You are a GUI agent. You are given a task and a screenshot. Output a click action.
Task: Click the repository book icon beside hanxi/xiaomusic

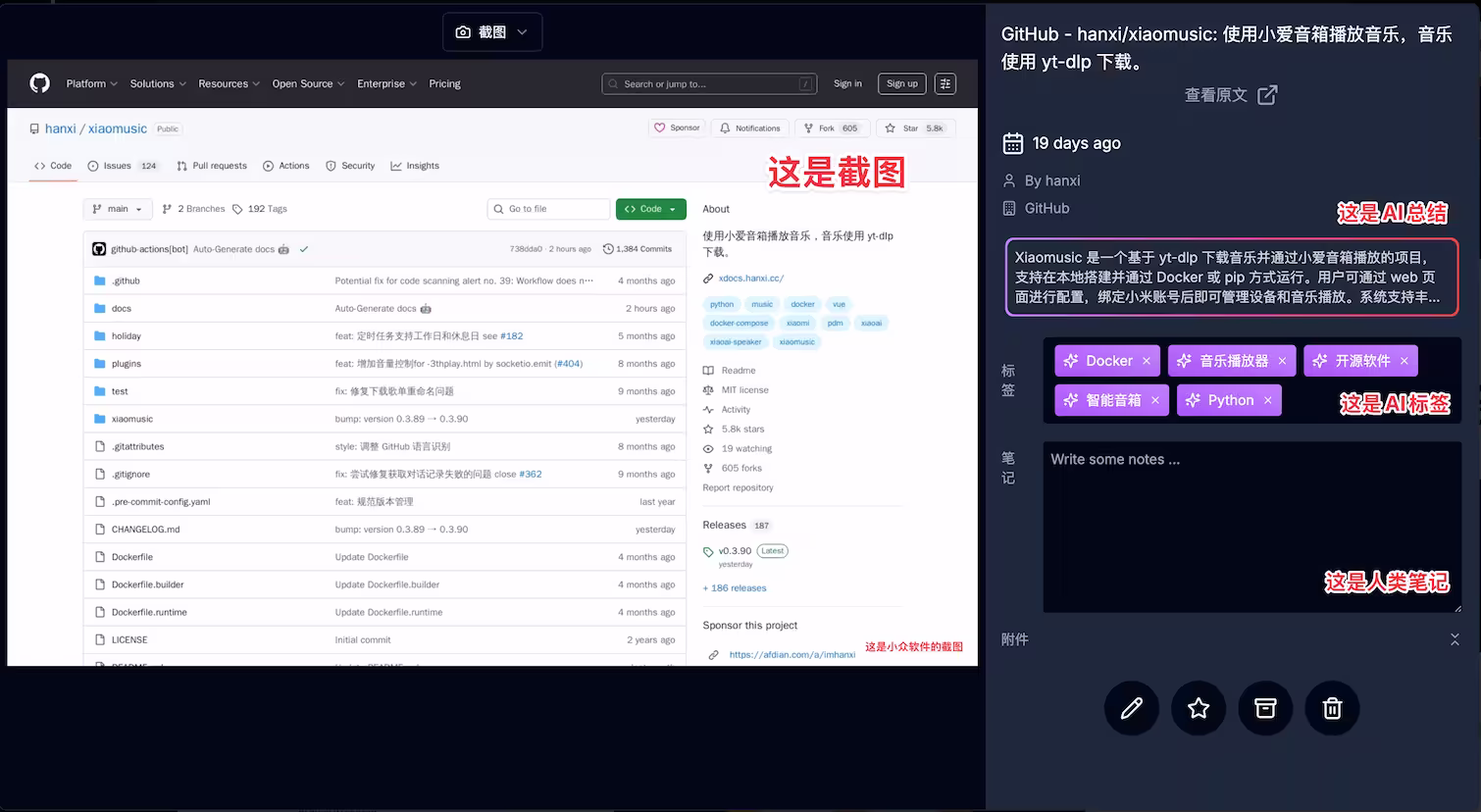pos(34,128)
